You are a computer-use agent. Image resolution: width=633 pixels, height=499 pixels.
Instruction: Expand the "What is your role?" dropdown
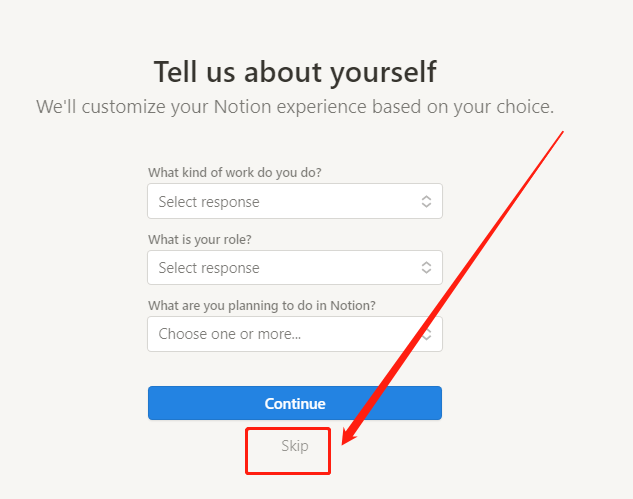click(294, 268)
